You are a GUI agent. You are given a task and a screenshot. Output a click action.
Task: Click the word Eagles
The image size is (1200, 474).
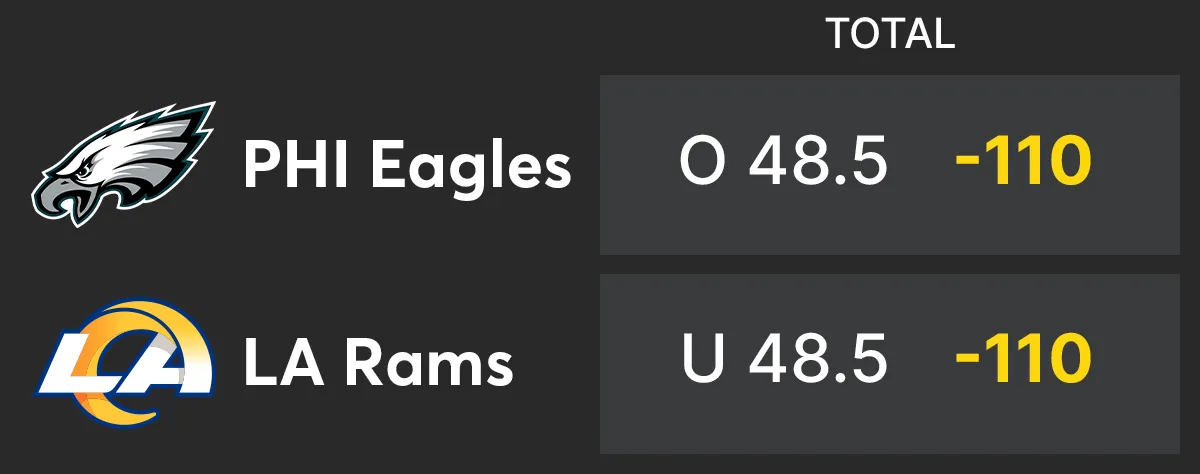472,167
